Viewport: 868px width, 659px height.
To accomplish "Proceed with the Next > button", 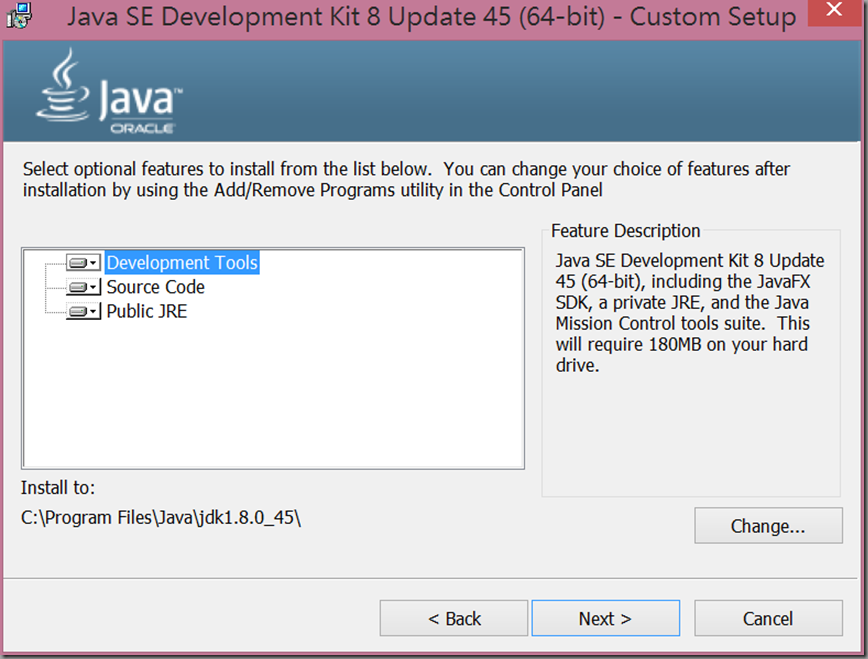I will pos(605,618).
